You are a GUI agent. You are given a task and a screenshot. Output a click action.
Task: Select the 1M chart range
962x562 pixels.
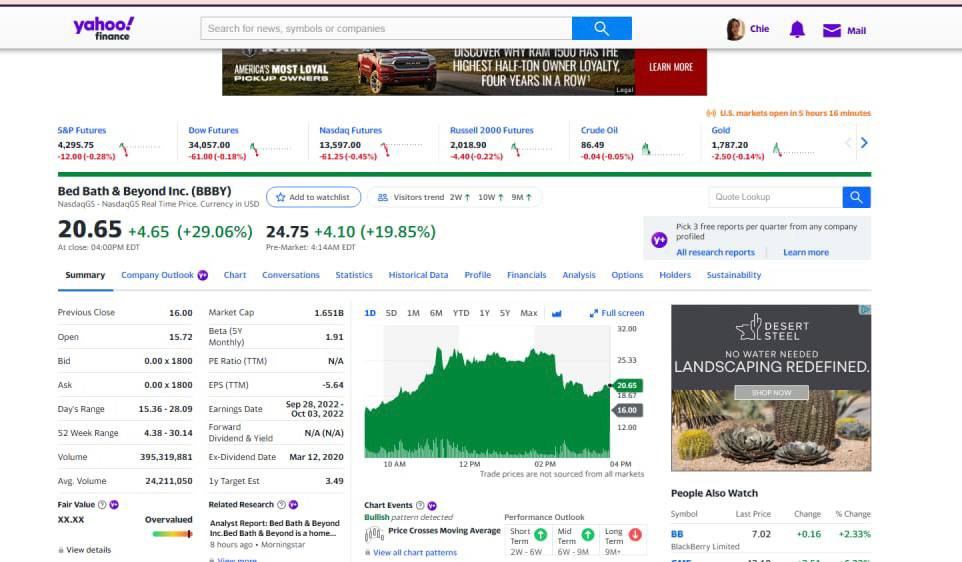tap(414, 314)
